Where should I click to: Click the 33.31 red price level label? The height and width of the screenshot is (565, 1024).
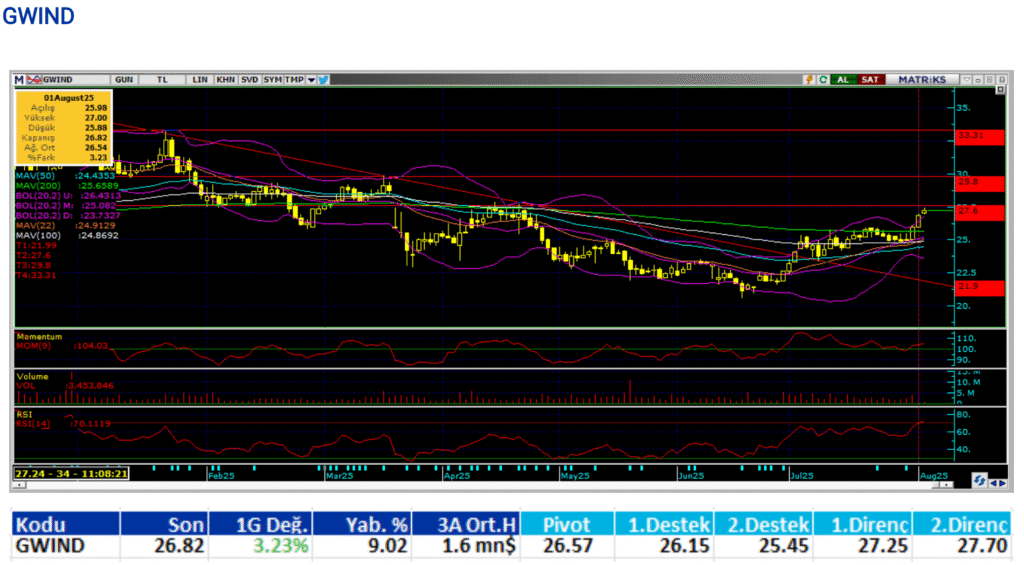click(x=980, y=137)
